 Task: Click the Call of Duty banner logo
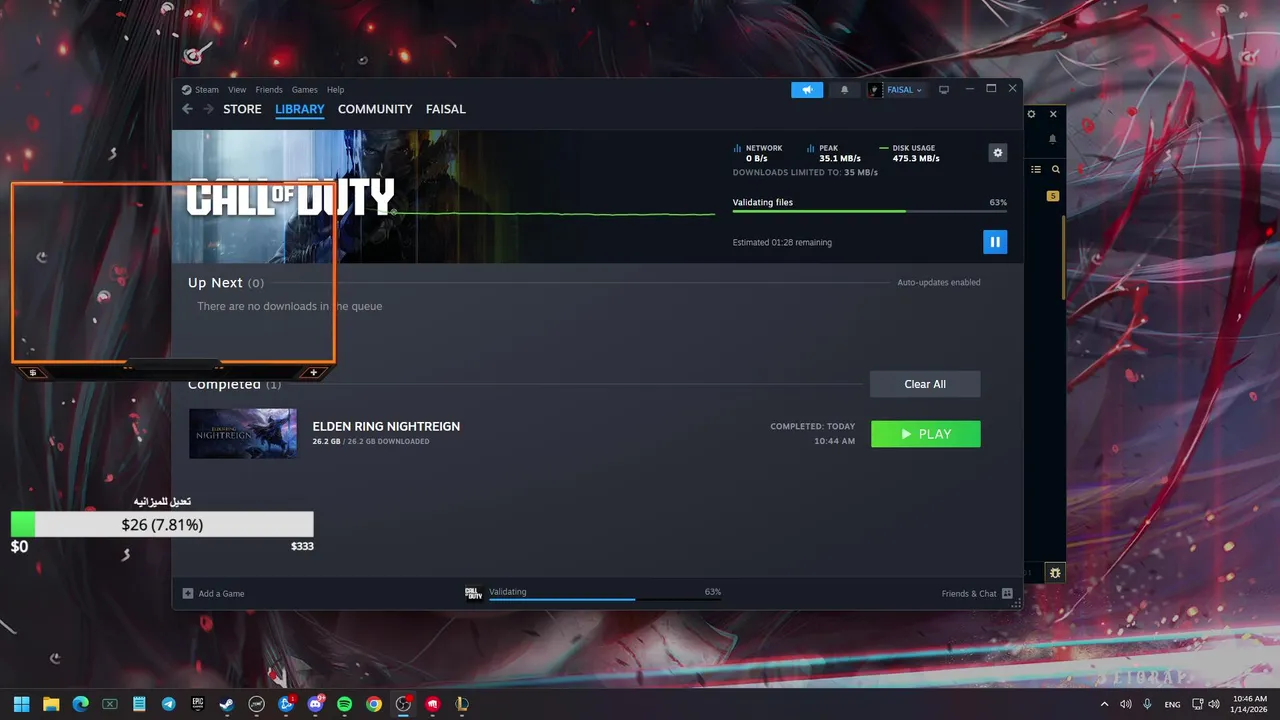click(x=290, y=198)
